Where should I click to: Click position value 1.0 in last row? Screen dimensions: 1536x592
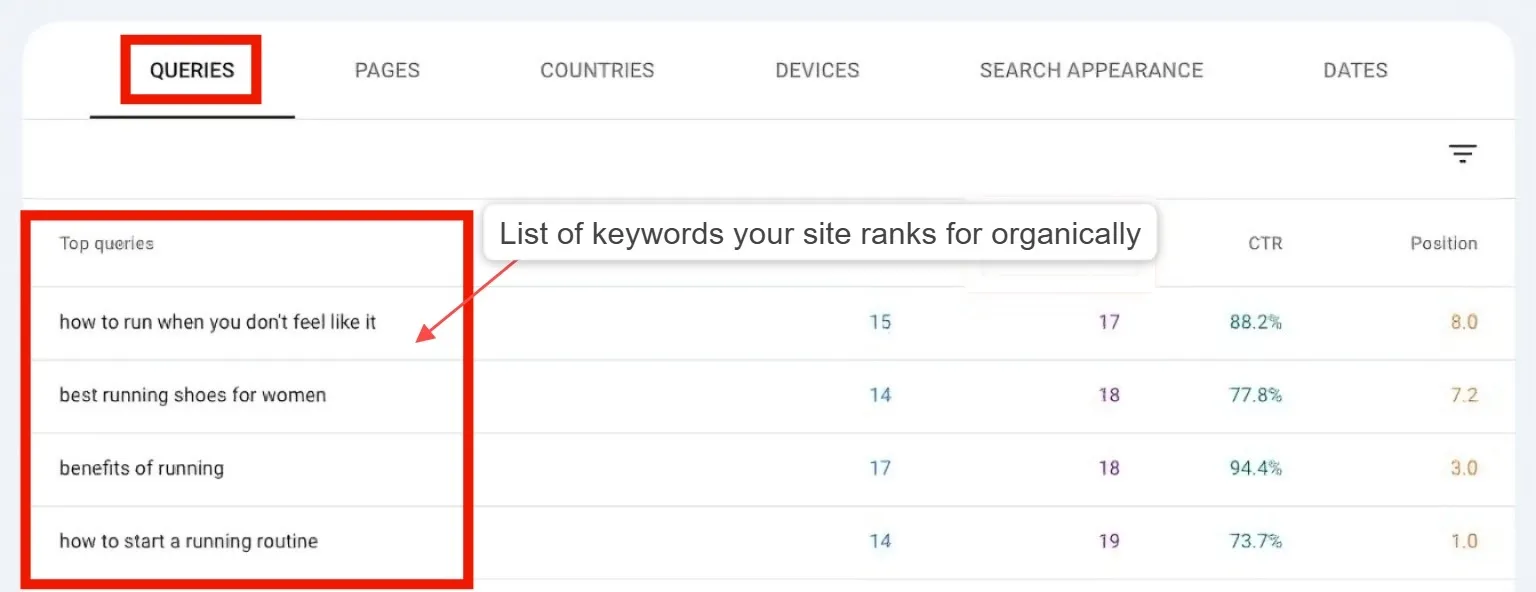pyautogui.click(x=1464, y=541)
